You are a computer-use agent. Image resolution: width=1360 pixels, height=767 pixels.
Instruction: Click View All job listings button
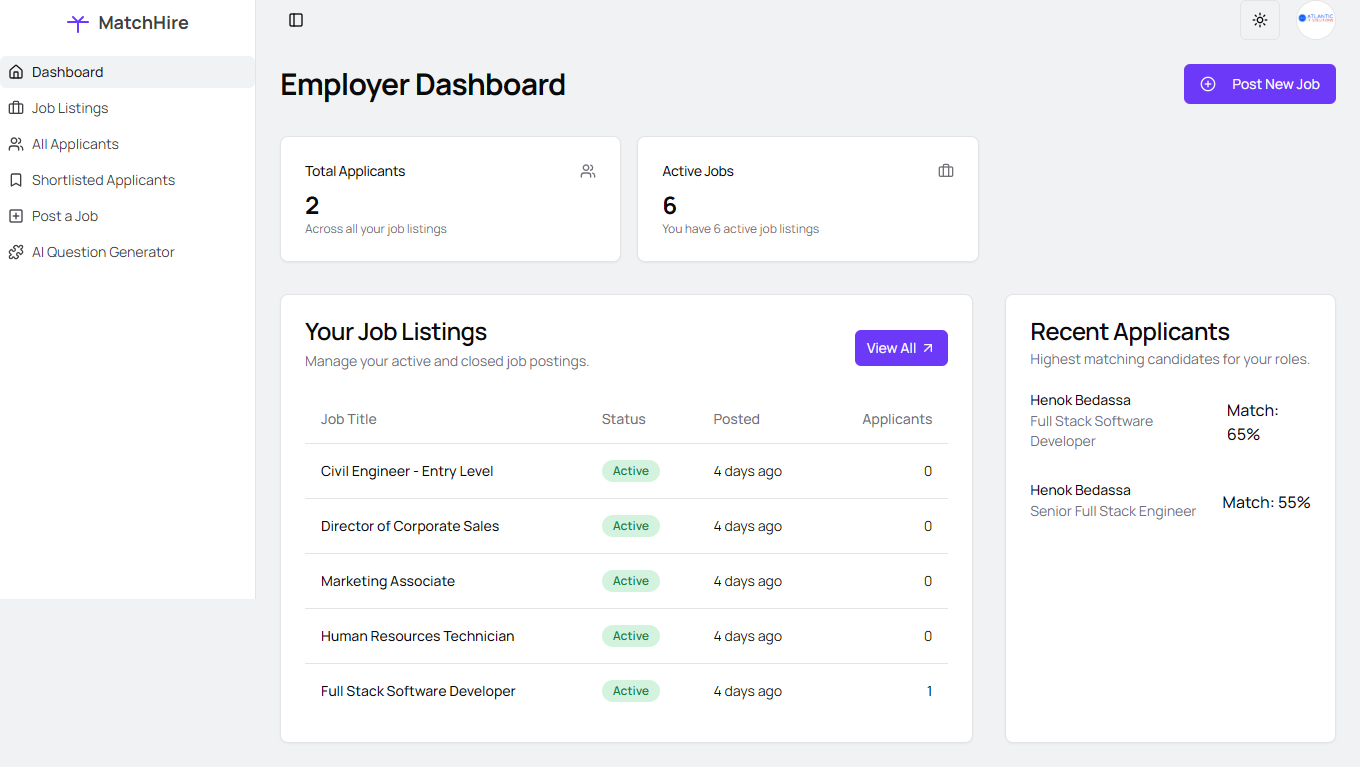pos(901,348)
